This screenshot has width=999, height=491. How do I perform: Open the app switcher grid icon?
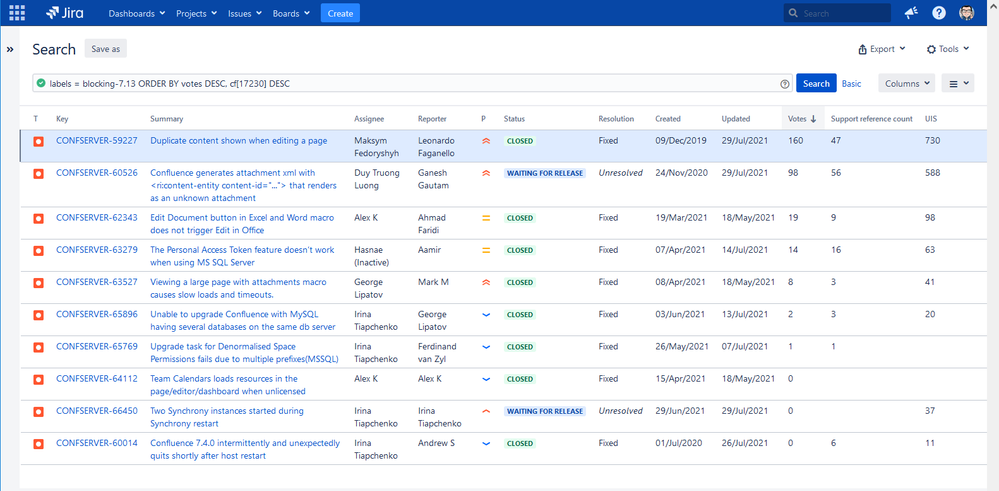(x=17, y=13)
